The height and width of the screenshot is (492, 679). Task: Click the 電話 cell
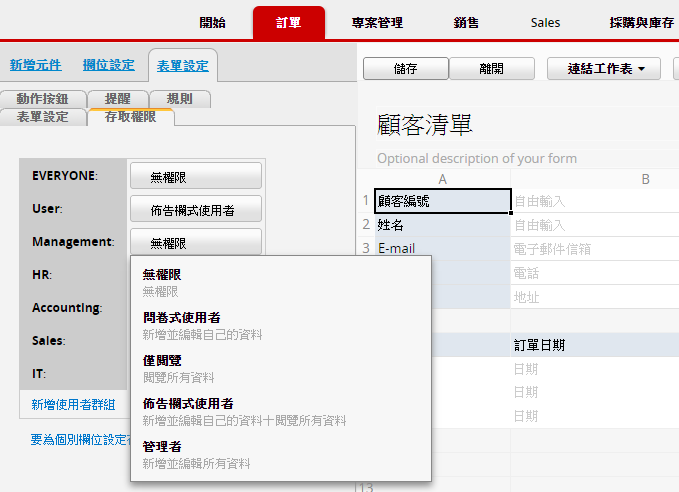click(x=595, y=273)
